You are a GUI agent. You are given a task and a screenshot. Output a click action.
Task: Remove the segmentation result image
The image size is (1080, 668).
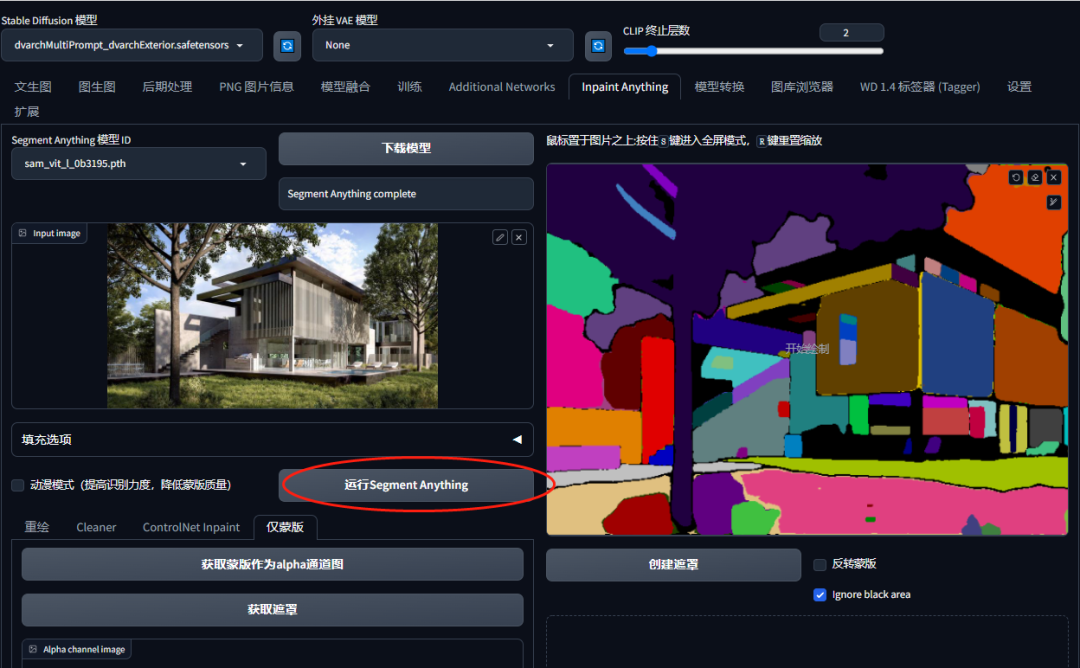(x=1054, y=178)
